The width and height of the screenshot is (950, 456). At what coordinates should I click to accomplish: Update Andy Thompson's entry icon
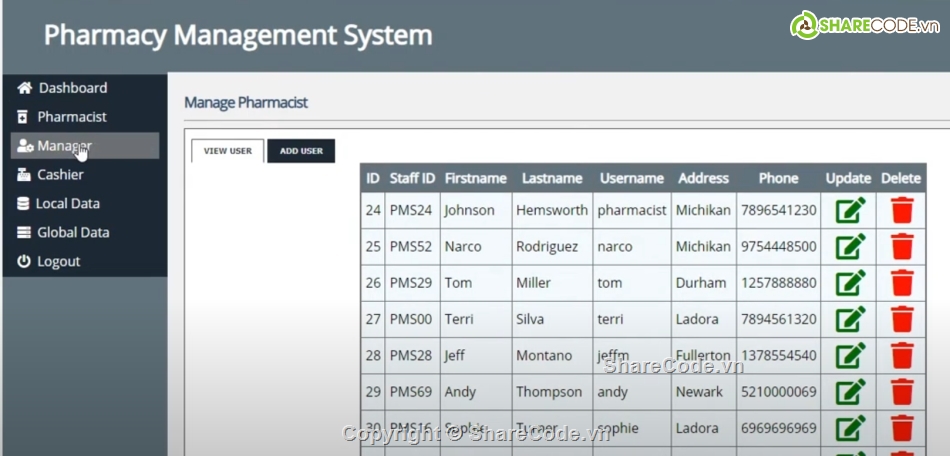click(851, 392)
